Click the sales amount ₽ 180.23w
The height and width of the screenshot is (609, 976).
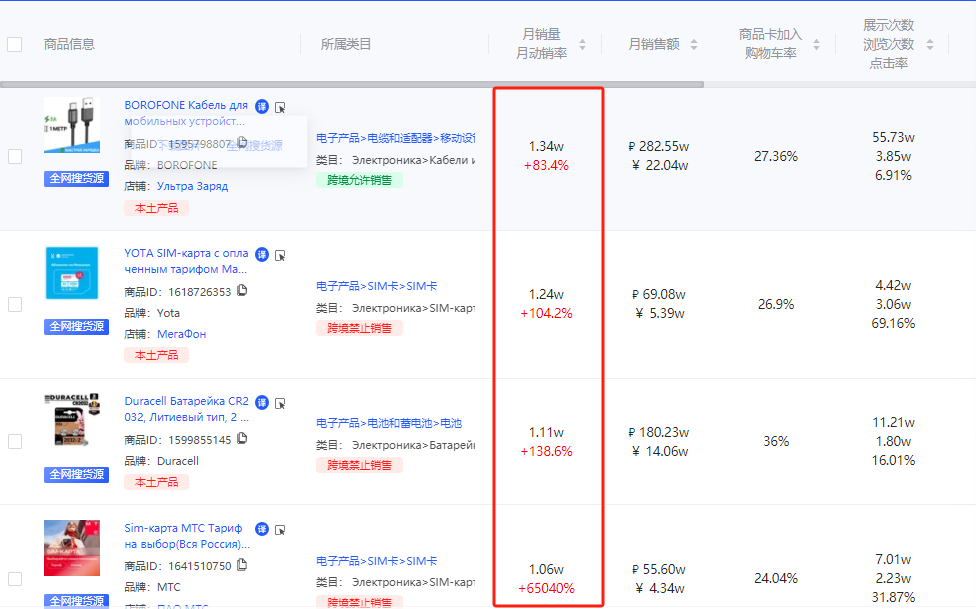click(659, 432)
